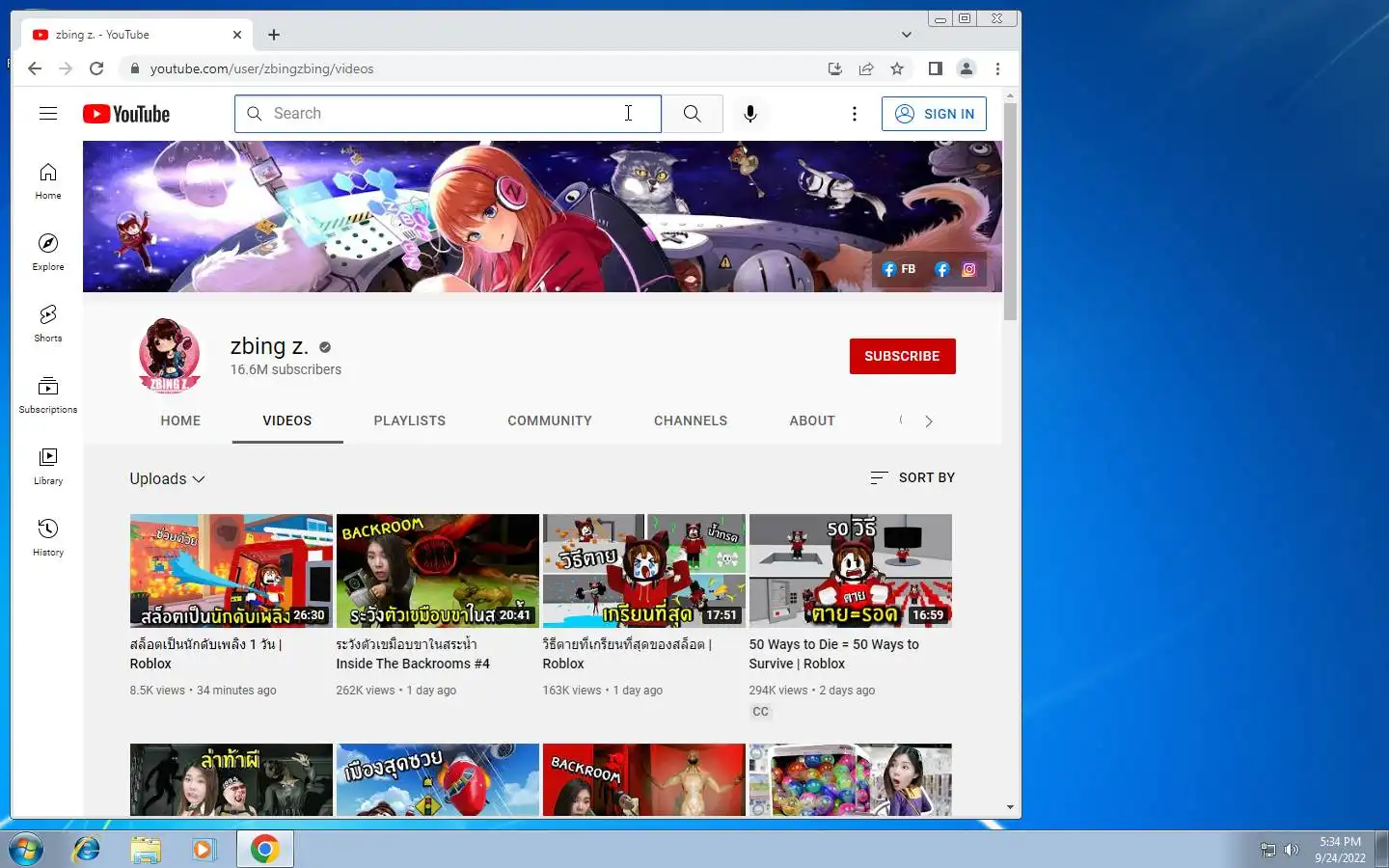Open Subscriptions in the sidebar
The width and height of the screenshot is (1389, 868).
(x=48, y=395)
